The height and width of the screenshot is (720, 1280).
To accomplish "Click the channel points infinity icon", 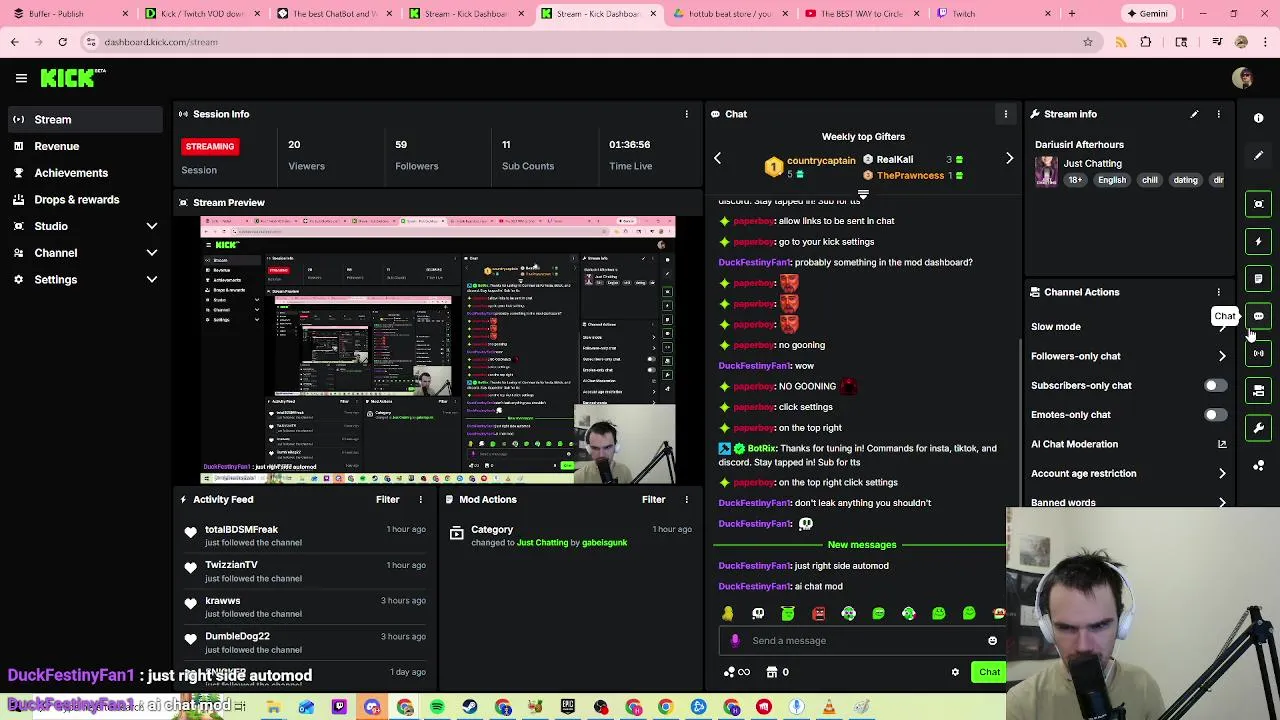I will click(x=735, y=672).
